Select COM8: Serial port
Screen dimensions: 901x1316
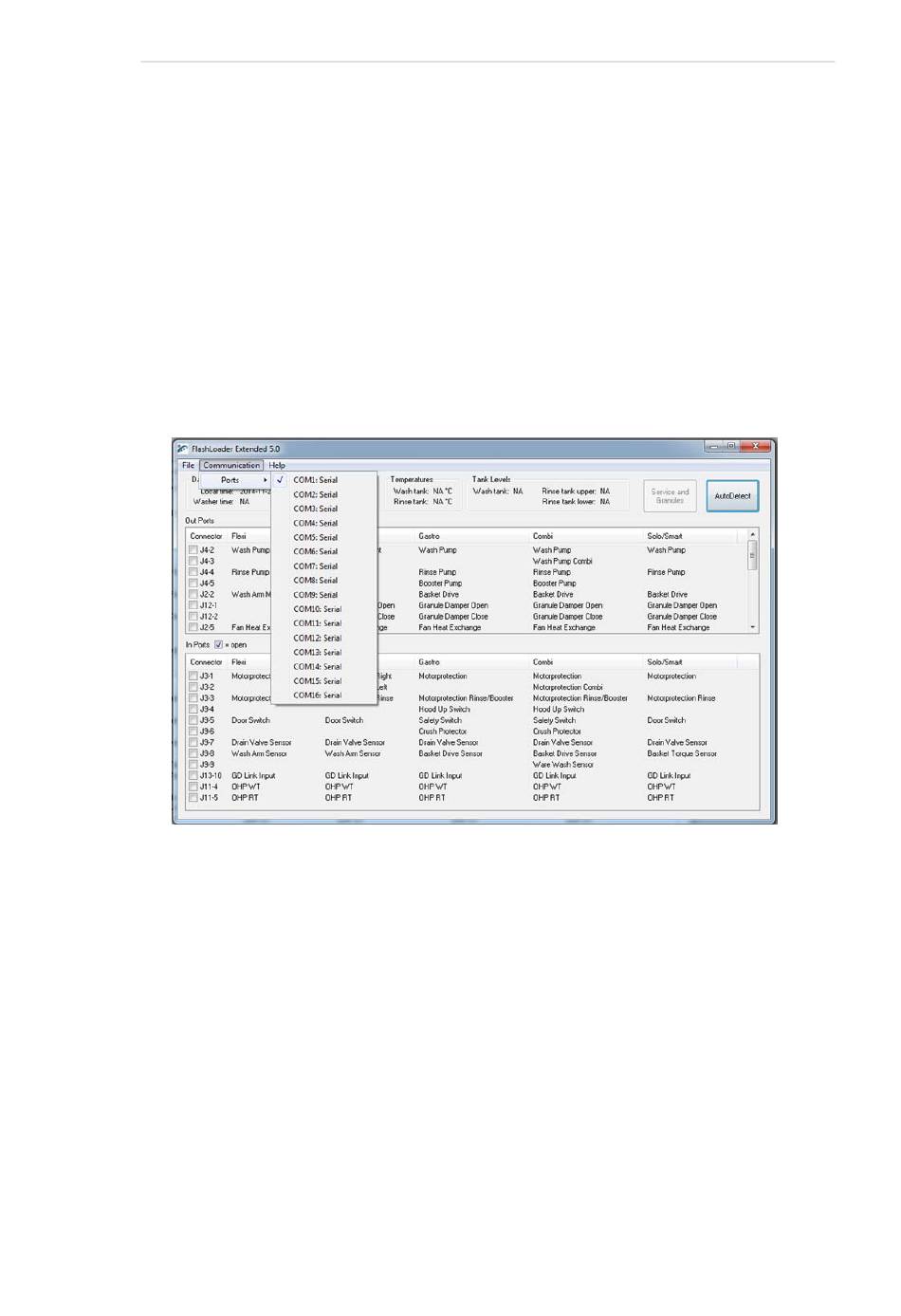[x=324, y=581]
